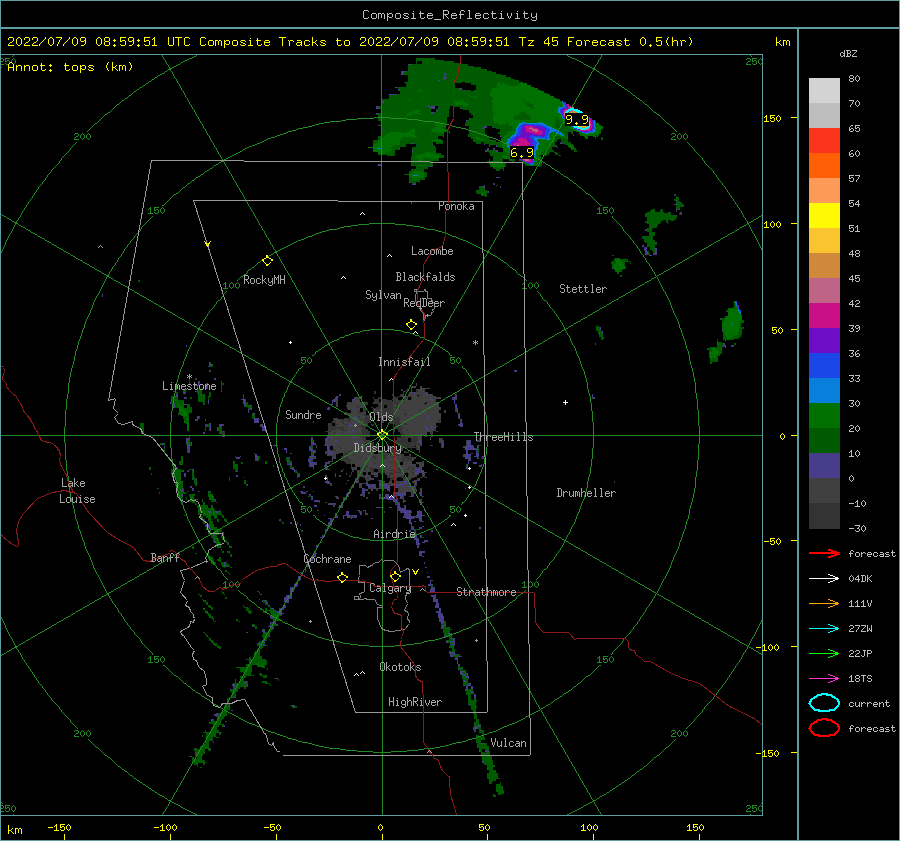Click the yellow diamond marker beside RockyMH

(x=267, y=261)
